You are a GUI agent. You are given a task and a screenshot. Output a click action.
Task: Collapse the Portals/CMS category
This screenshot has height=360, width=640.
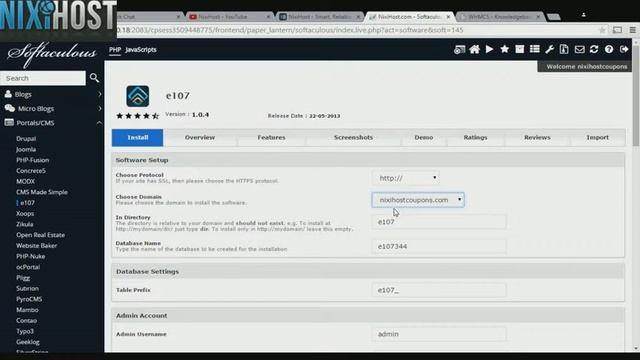[x=99, y=122]
